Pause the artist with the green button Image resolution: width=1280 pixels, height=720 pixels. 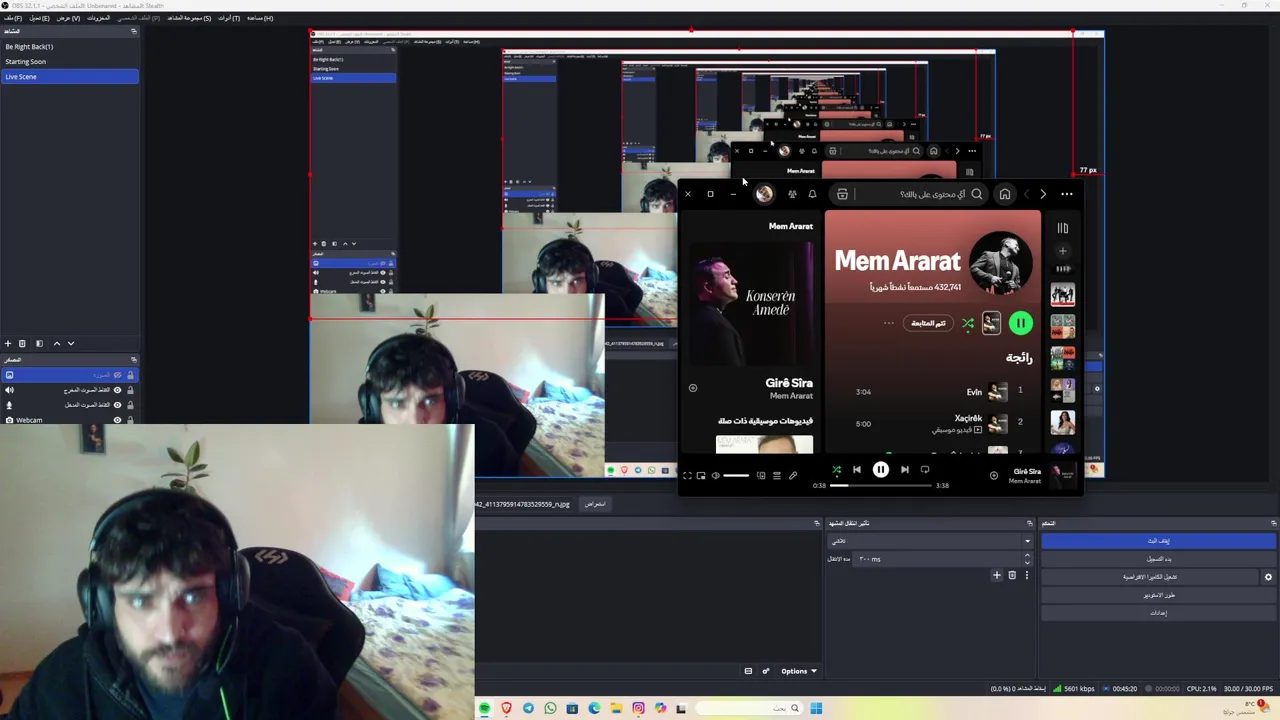coord(1020,323)
